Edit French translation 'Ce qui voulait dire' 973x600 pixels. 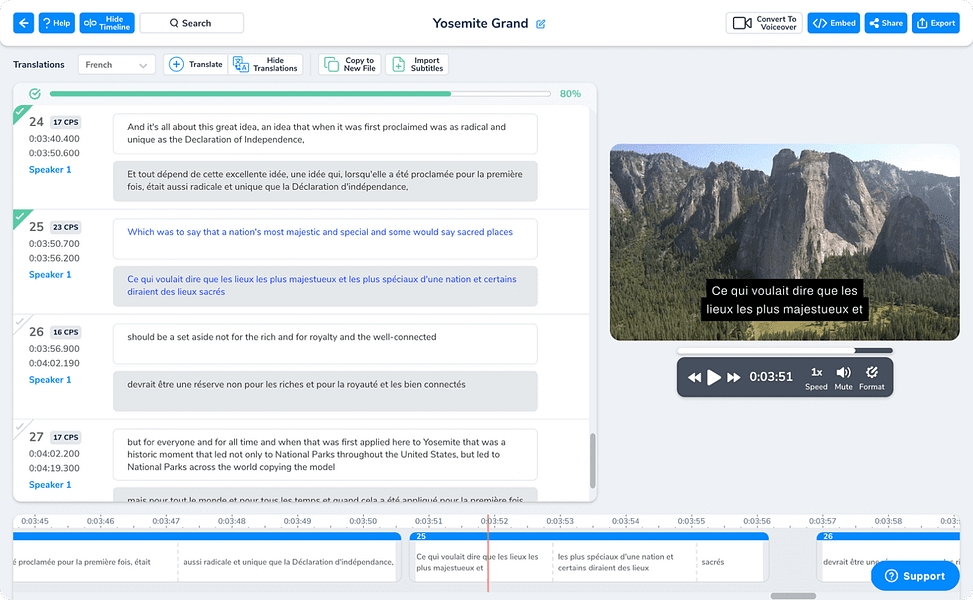click(x=325, y=286)
